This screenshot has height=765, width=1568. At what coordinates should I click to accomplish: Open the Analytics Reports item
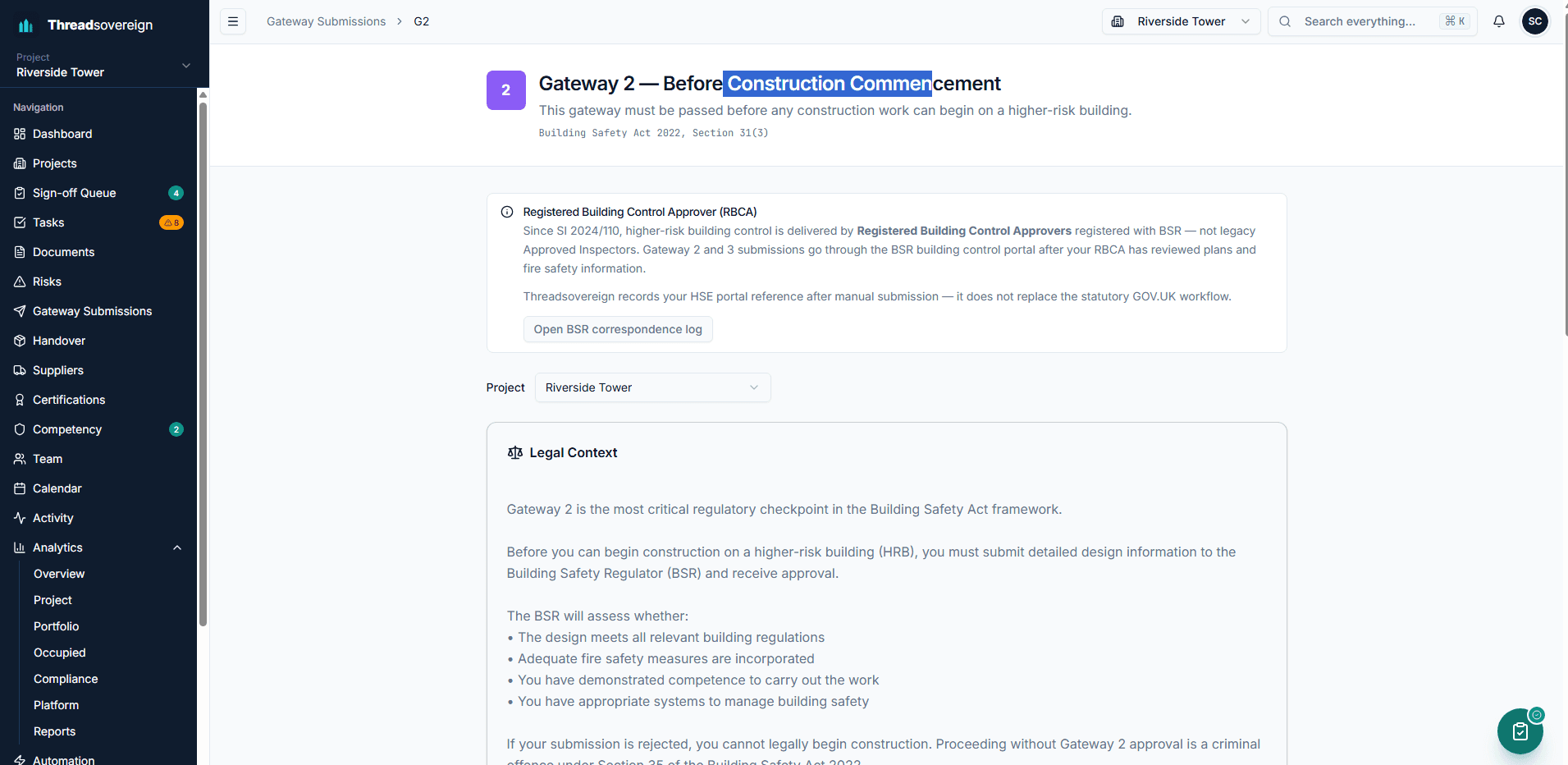[x=54, y=731]
